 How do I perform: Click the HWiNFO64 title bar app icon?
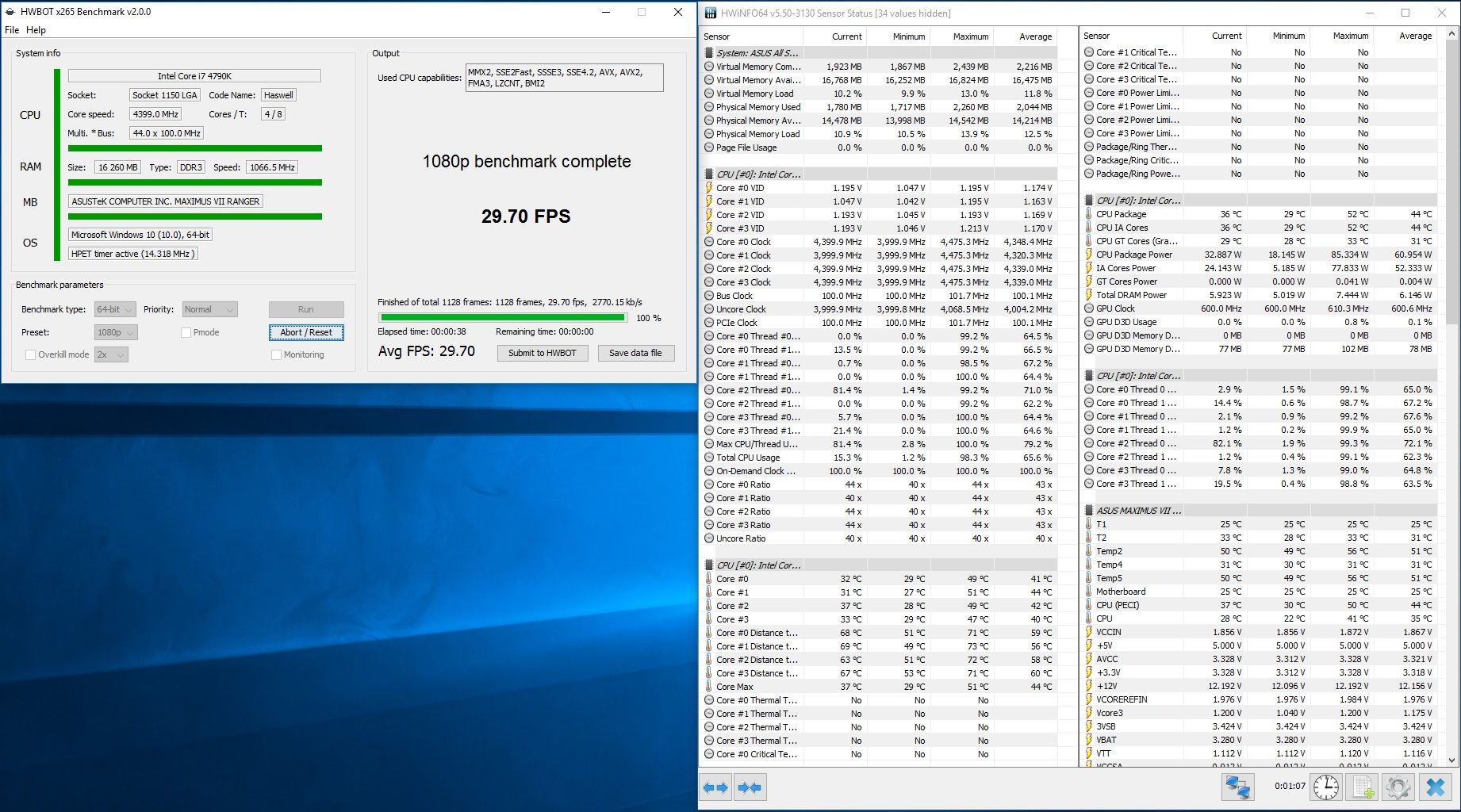point(711,13)
